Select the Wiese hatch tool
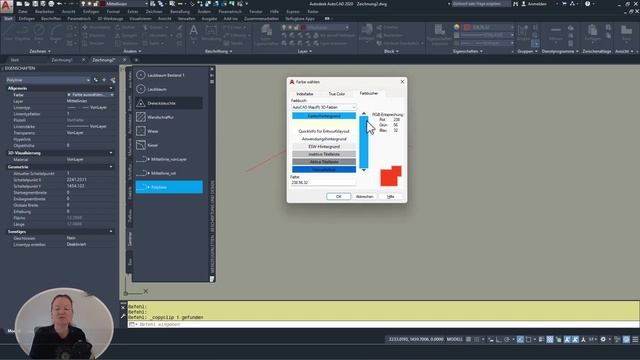The width and height of the screenshot is (640, 360). 169,131
